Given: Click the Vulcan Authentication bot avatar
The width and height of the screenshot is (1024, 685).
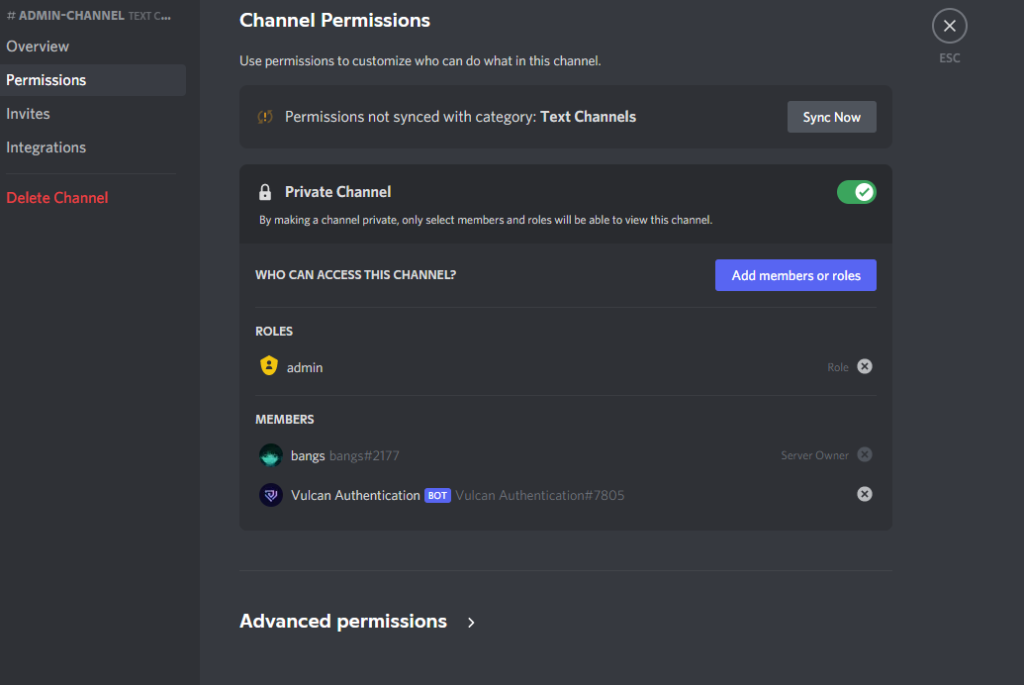Looking at the screenshot, I should (270, 494).
